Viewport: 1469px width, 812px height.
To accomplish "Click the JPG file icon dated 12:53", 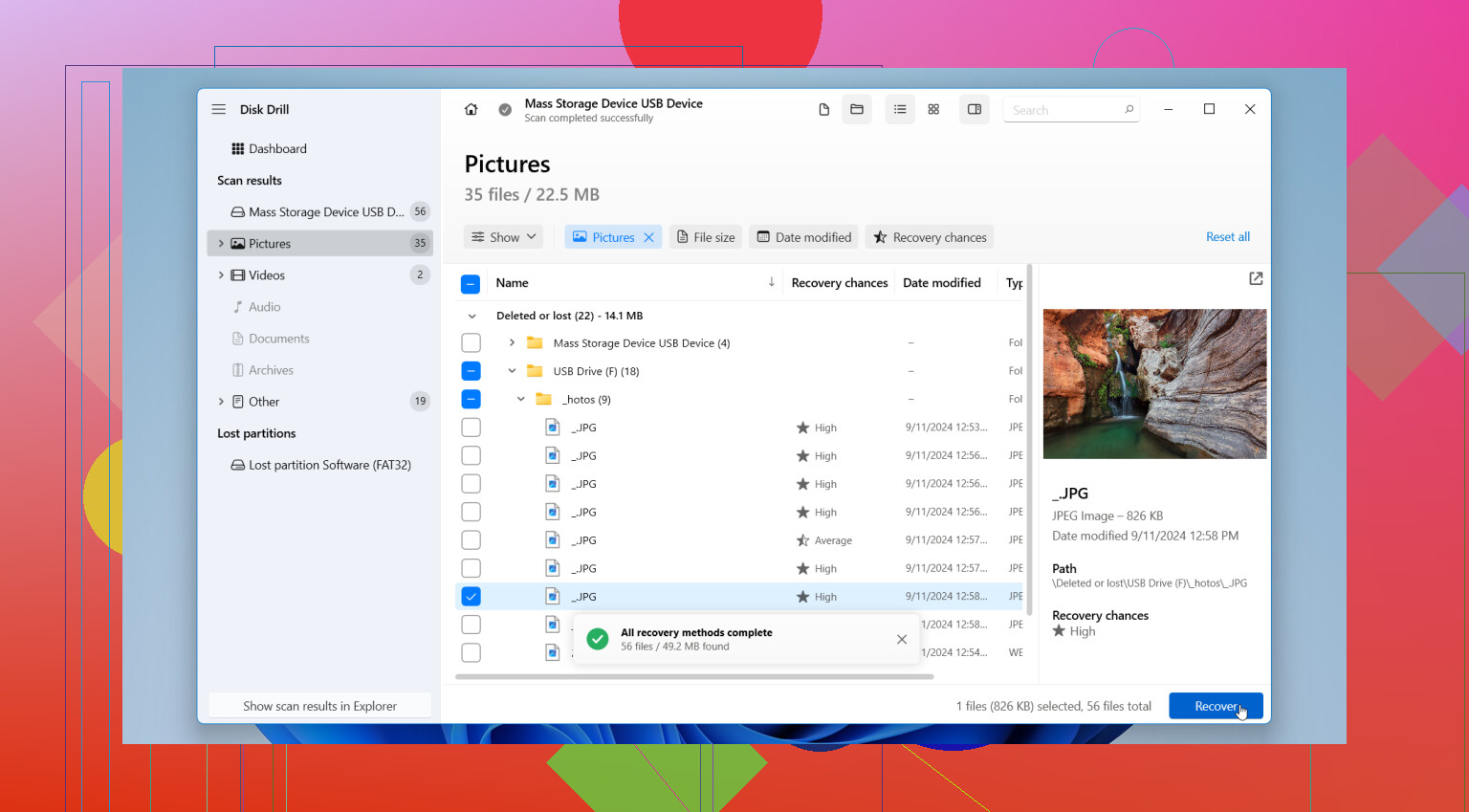I will [x=552, y=428].
